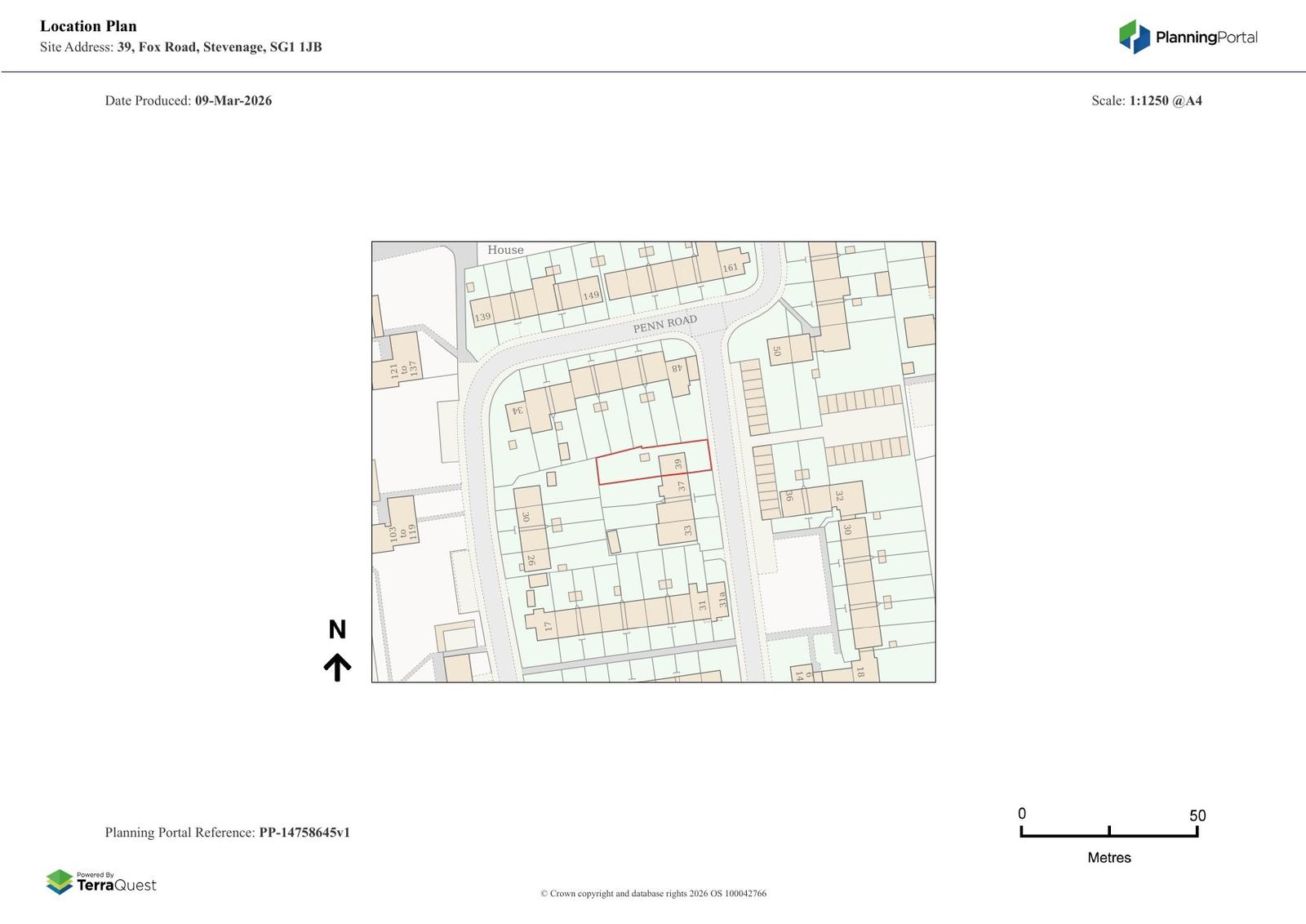This screenshot has height=924, width=1306.
Task: Select the red-outlined site boundary plot
Action: pyautogui.click(x=629, y=467)
